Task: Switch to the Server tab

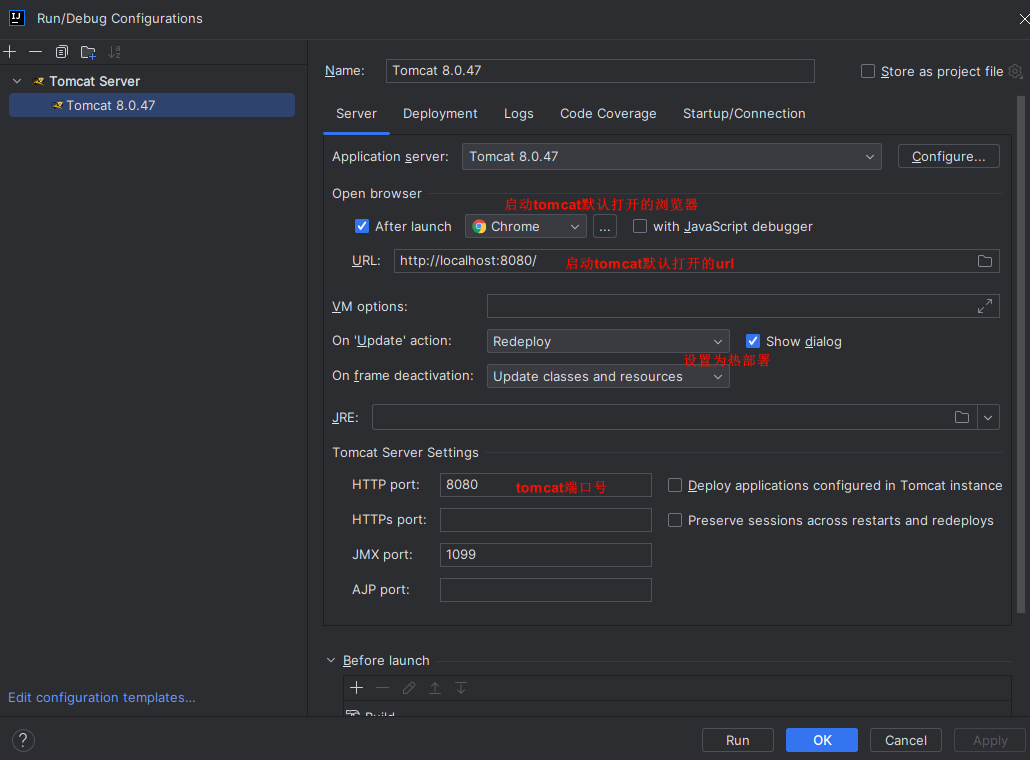Action: (x=357, y=114)
